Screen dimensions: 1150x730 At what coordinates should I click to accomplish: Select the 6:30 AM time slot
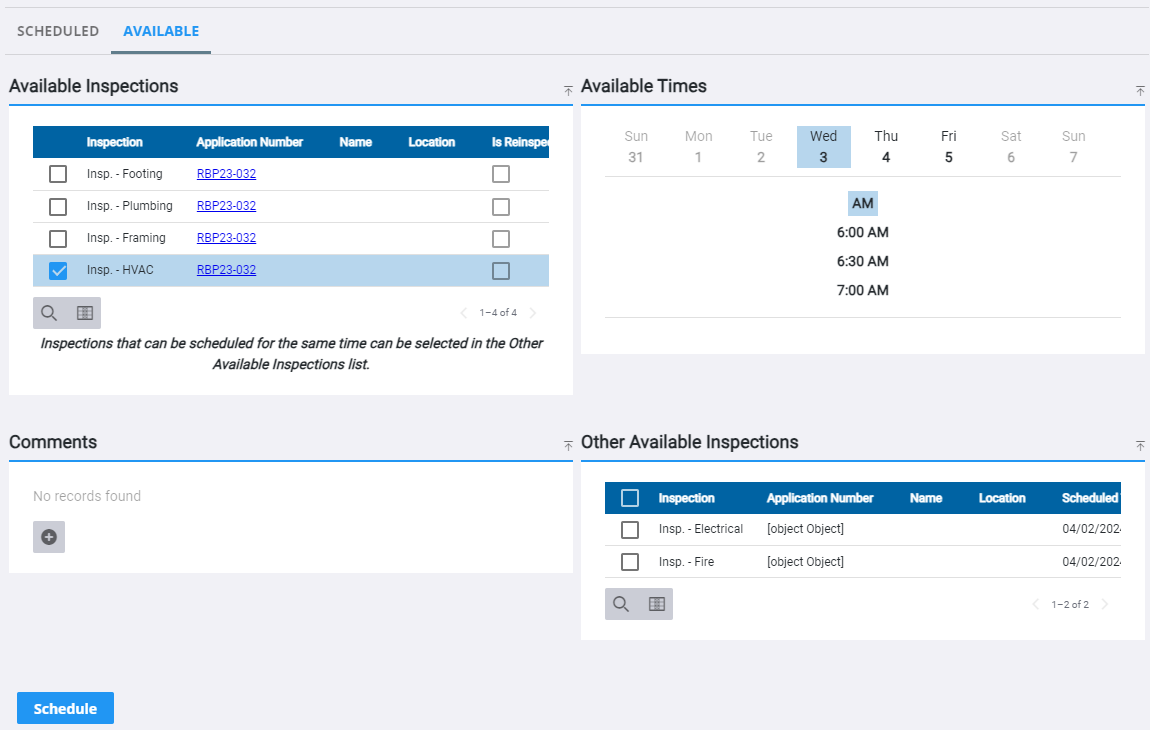(862, 261)
